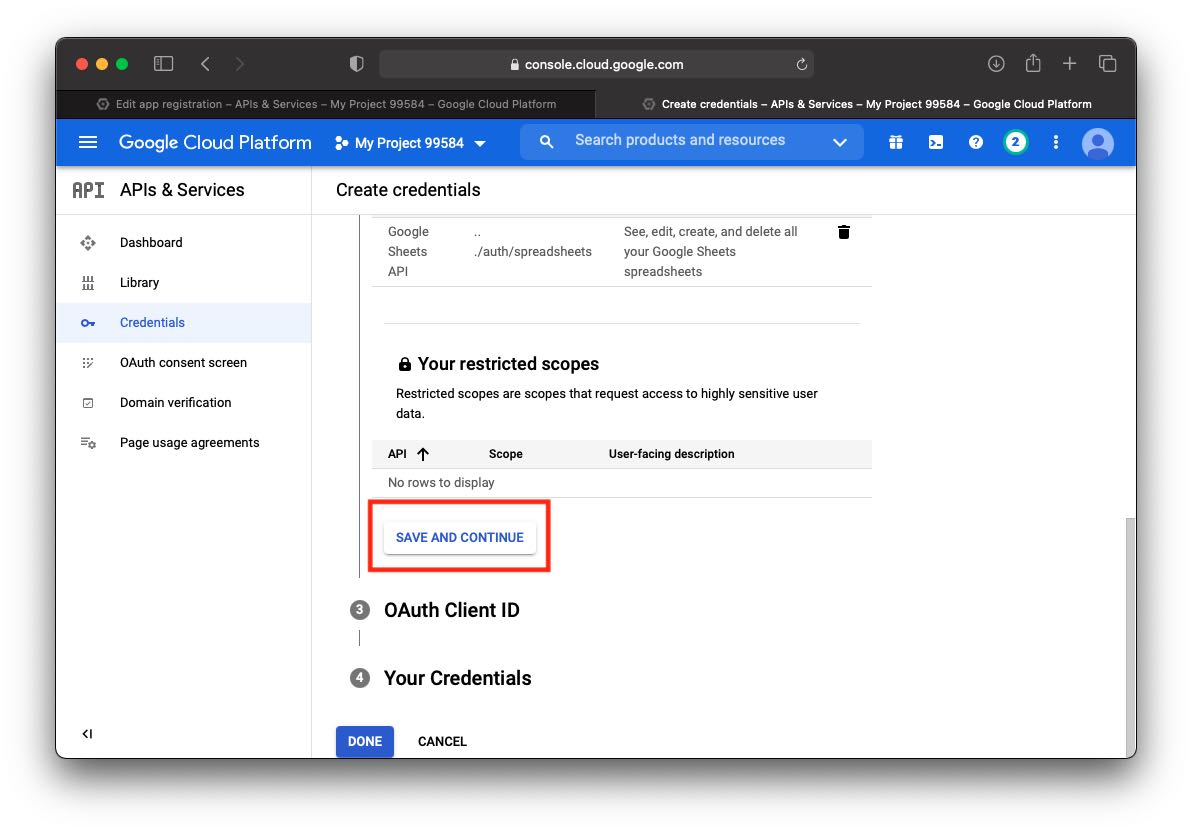The height and width of the screenshot is (832, 1192).
Task: Reload the page with the refresh icon
Action: [801, 65]
